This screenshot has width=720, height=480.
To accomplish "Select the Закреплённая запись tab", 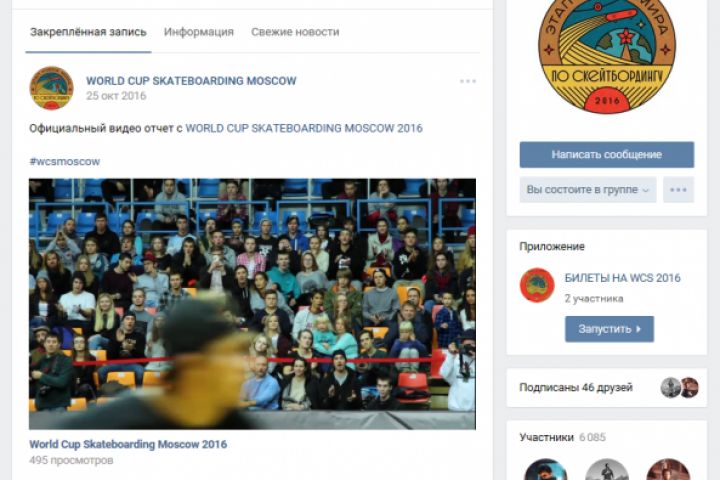I will click(x=88, y=32).
